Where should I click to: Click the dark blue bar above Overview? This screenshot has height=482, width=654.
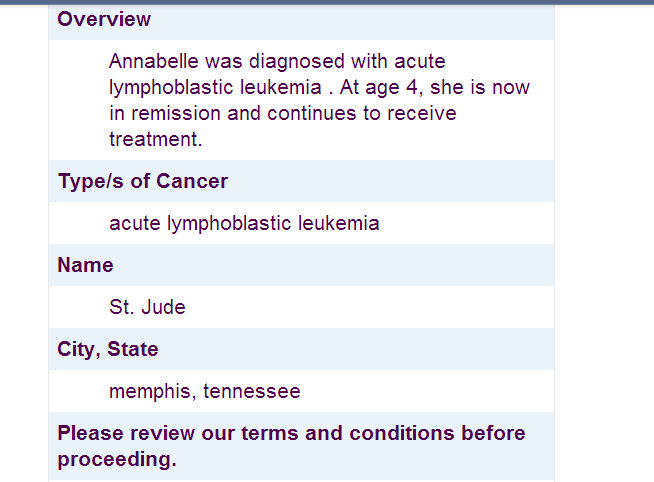click(x=327, y=2)
